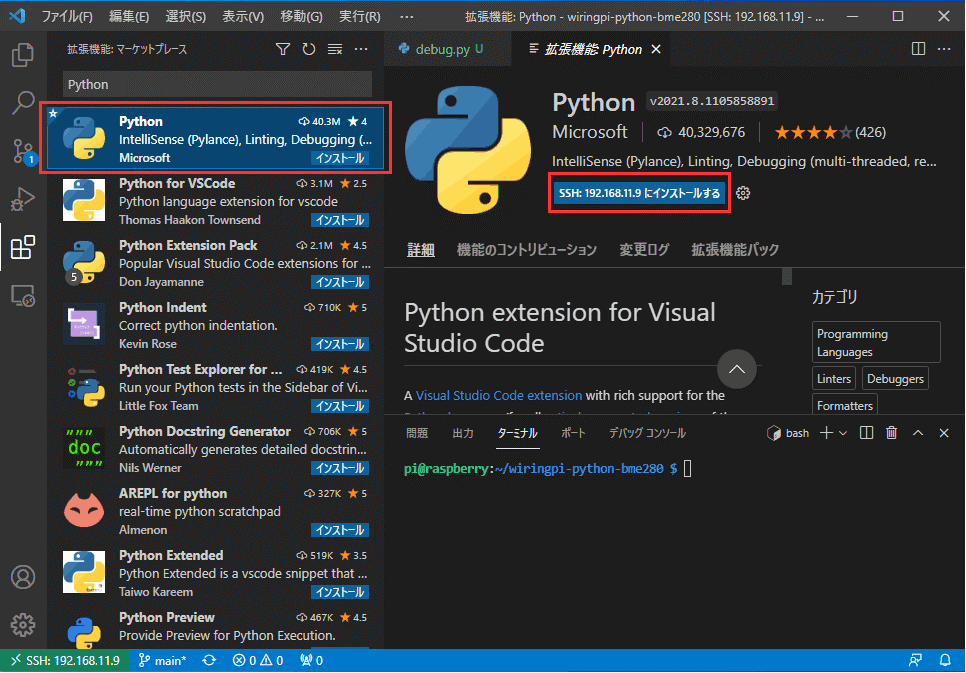Open Run and Debug view

pos(23,199)
